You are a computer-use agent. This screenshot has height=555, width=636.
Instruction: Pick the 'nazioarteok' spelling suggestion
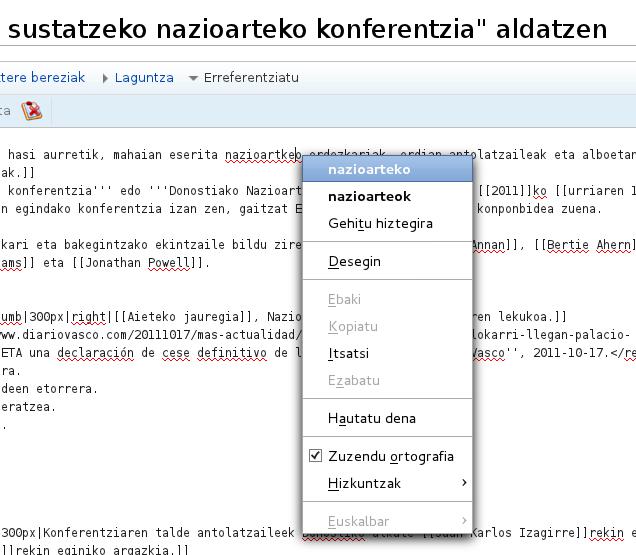tap(369, 196)
